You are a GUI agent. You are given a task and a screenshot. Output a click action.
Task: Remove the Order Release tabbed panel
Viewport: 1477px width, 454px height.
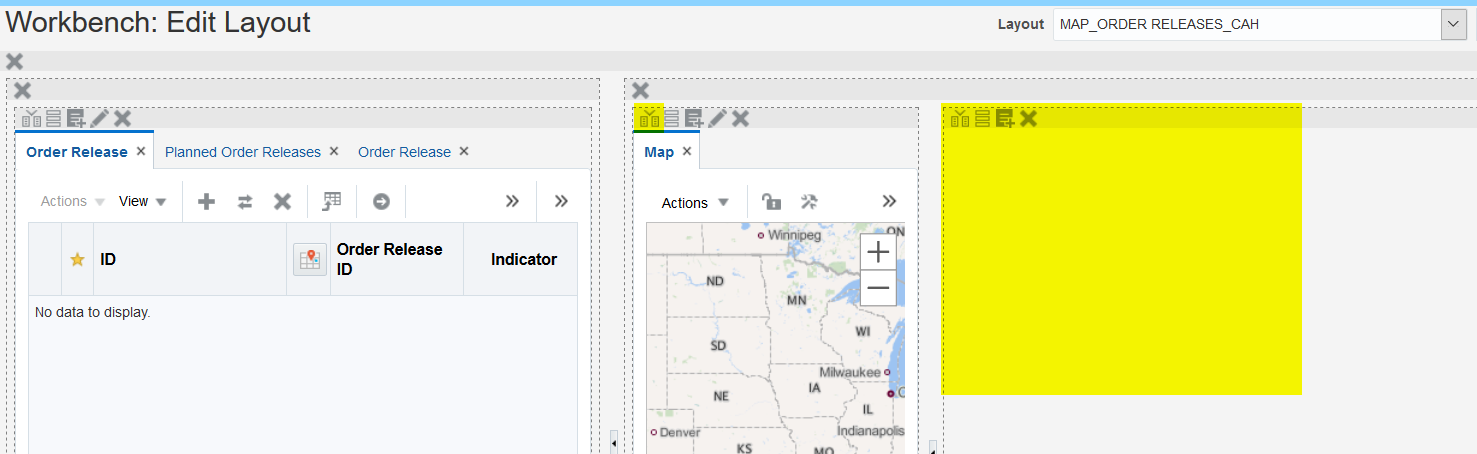(x=122, y=119)
